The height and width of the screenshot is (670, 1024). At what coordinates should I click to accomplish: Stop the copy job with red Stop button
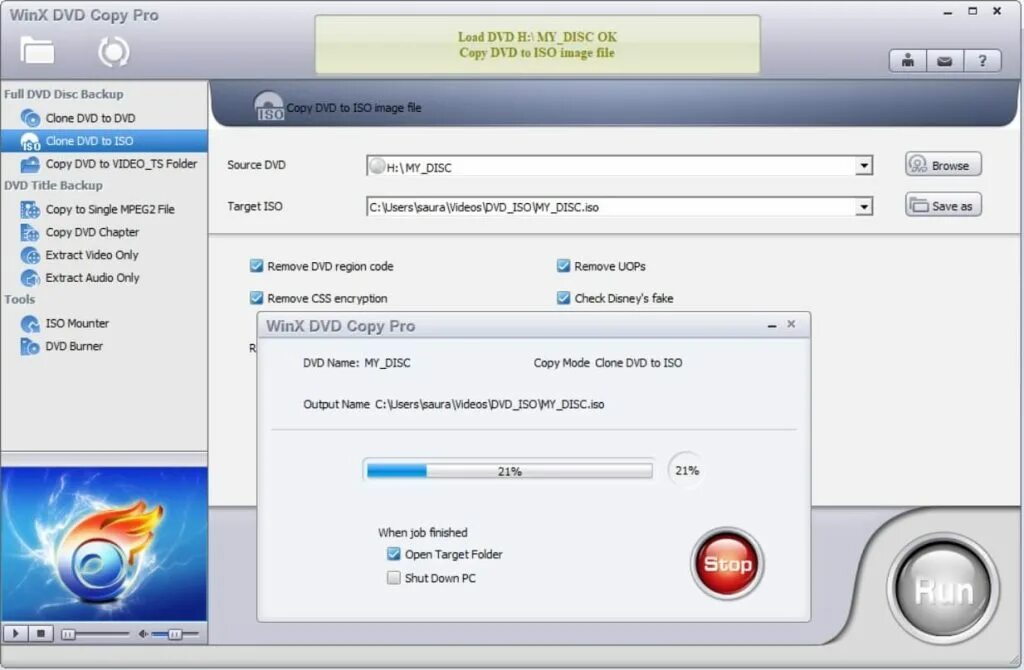click(727, 563)
